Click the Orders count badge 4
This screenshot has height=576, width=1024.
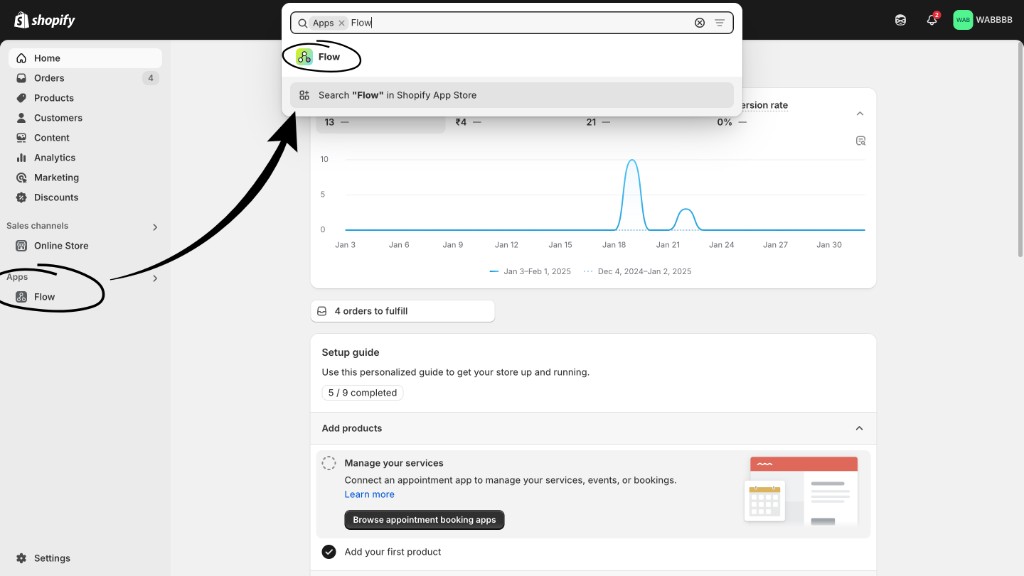(x=151, y=78)
